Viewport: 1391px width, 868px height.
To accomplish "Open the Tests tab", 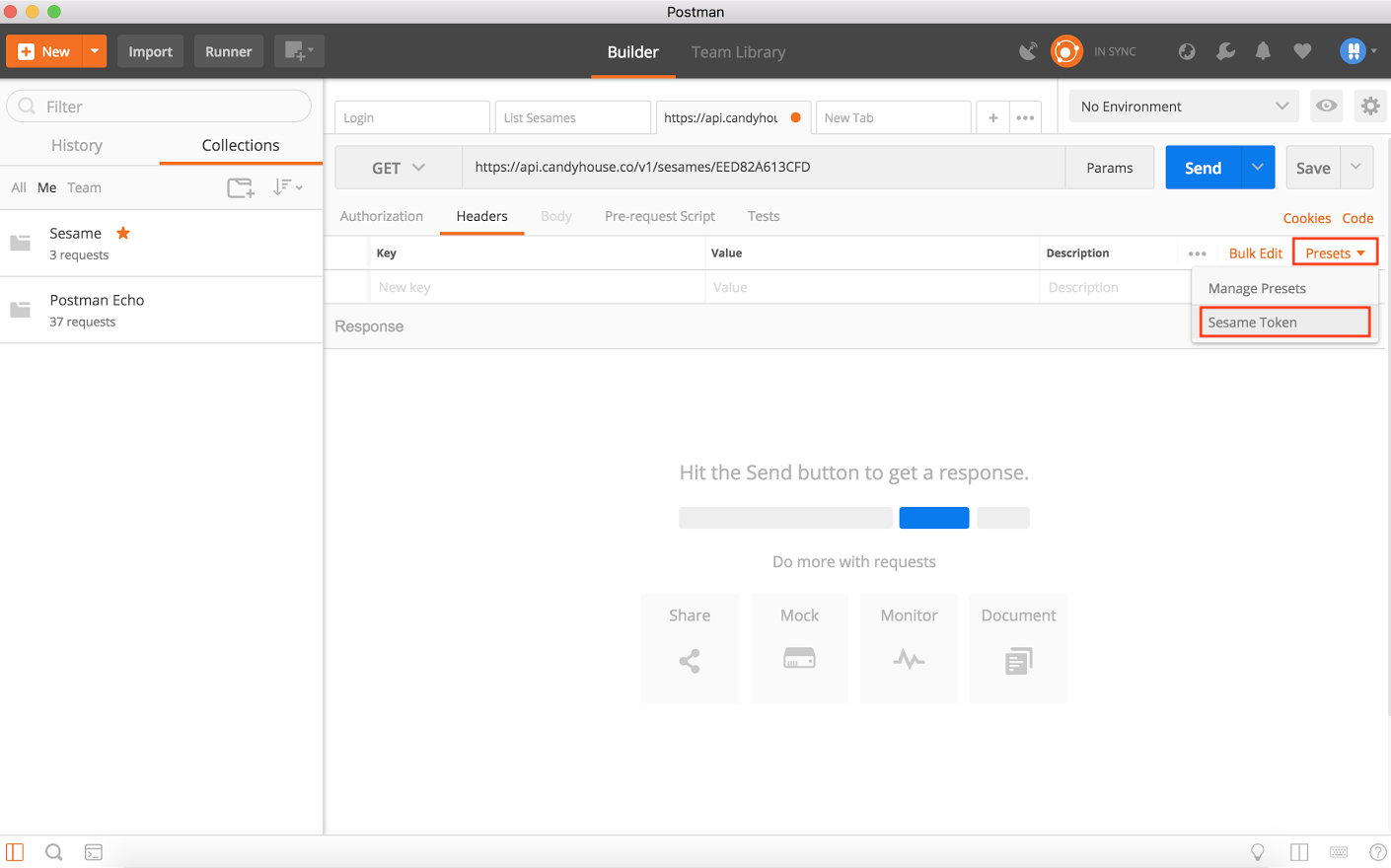I will click(x=764, y=216).
